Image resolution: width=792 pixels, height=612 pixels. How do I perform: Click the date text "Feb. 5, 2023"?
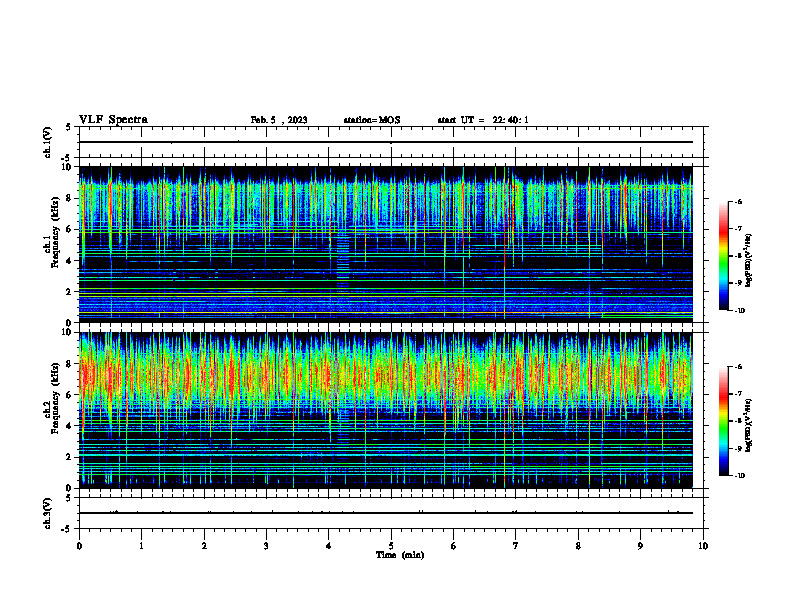click(x=279, y=120)
